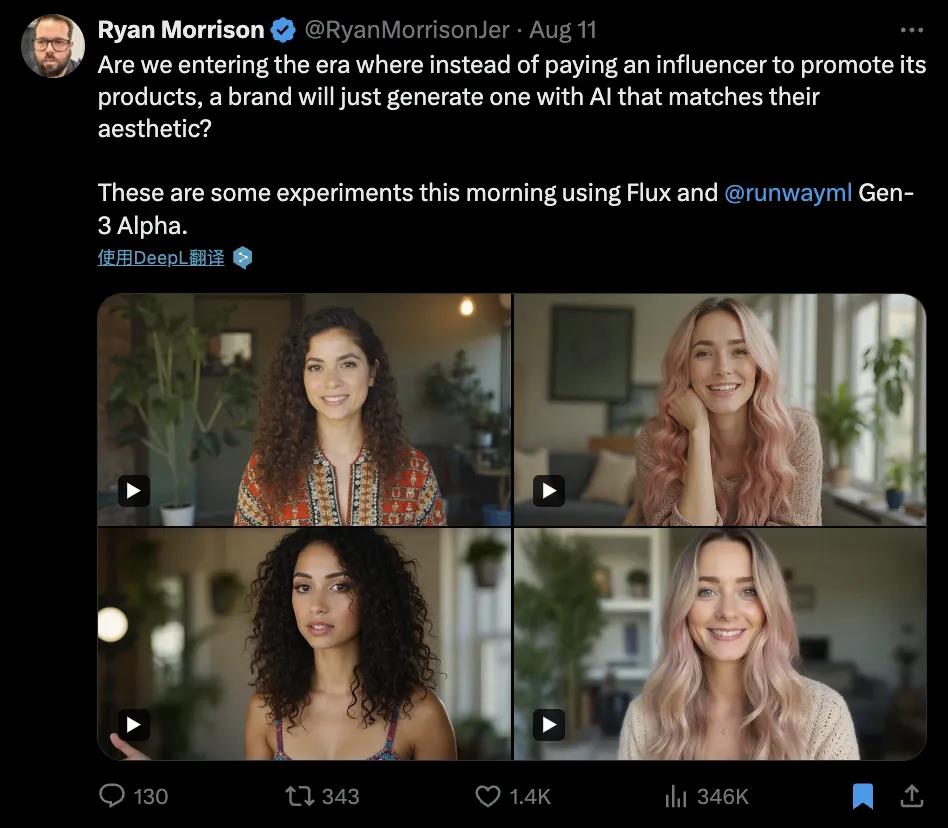Screen dimensions: 948x828
Task: Play the top-left curly hair video
Action: (134, 490)
